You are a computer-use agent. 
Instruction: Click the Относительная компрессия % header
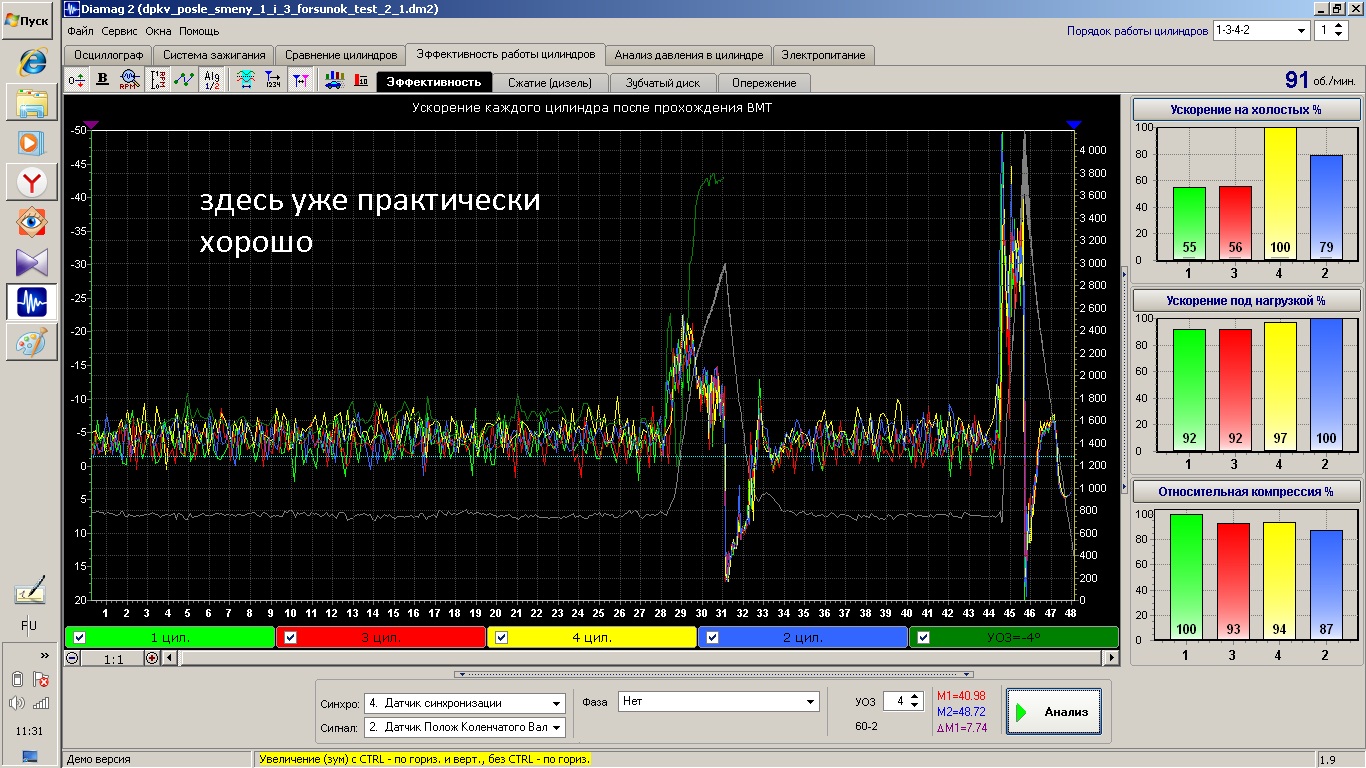1245,491
